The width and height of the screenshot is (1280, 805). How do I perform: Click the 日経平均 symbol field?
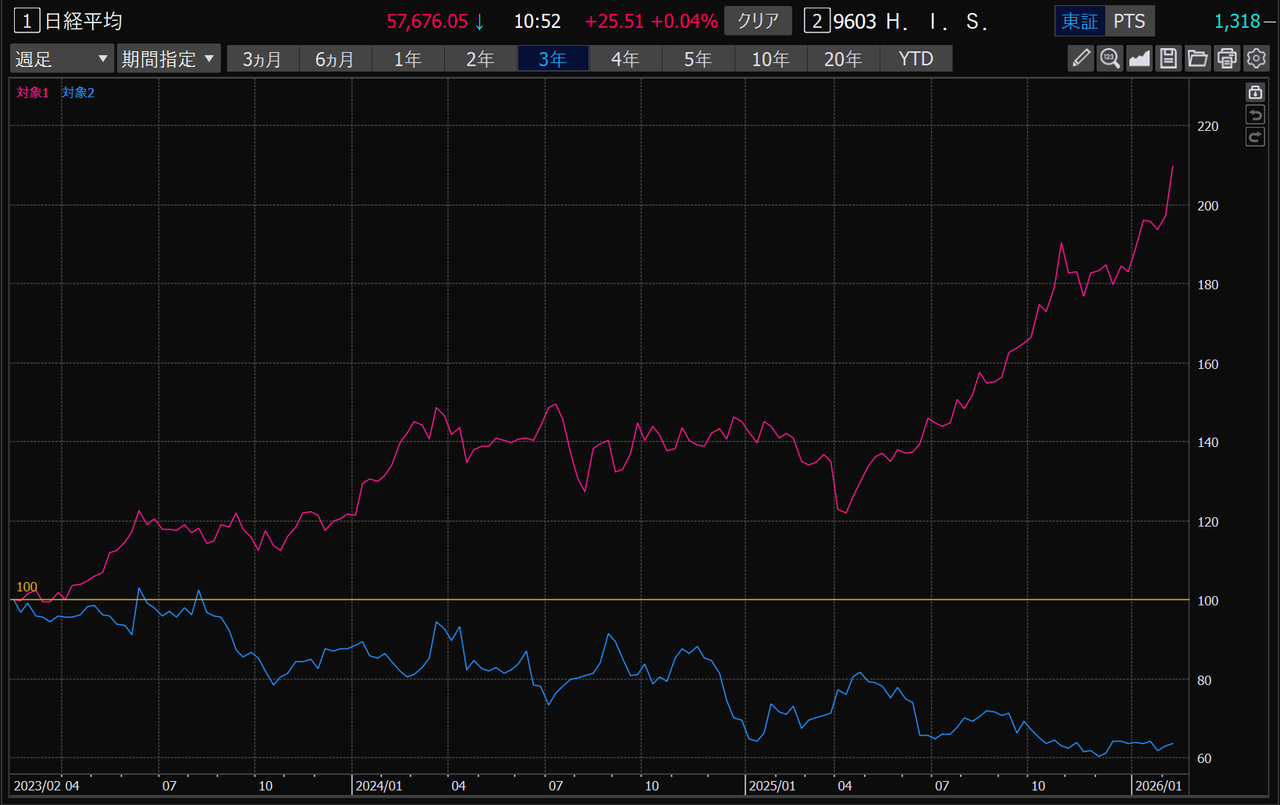(x=83, y=21)
